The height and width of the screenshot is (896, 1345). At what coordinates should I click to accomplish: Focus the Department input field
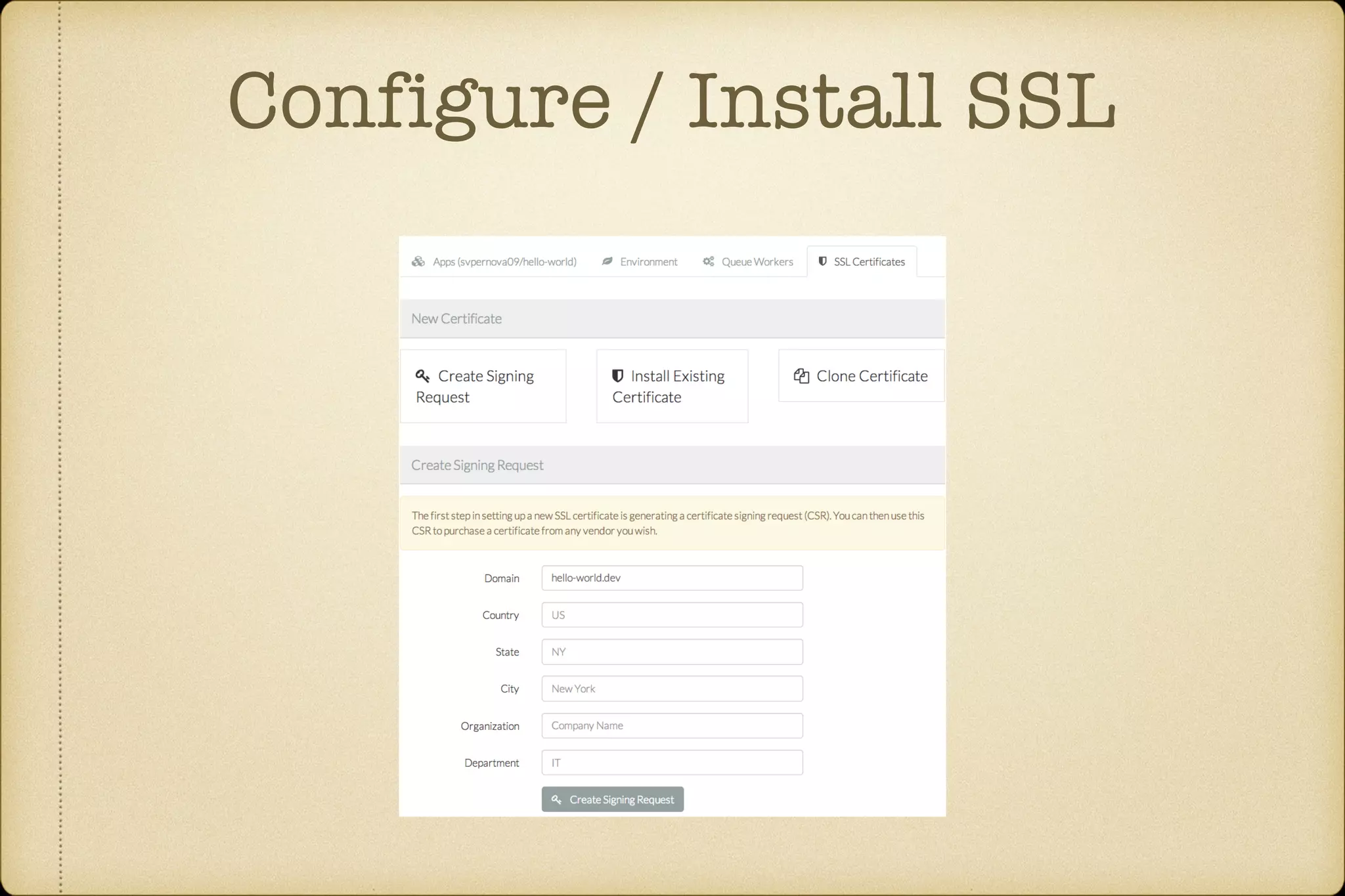(672, 763)
